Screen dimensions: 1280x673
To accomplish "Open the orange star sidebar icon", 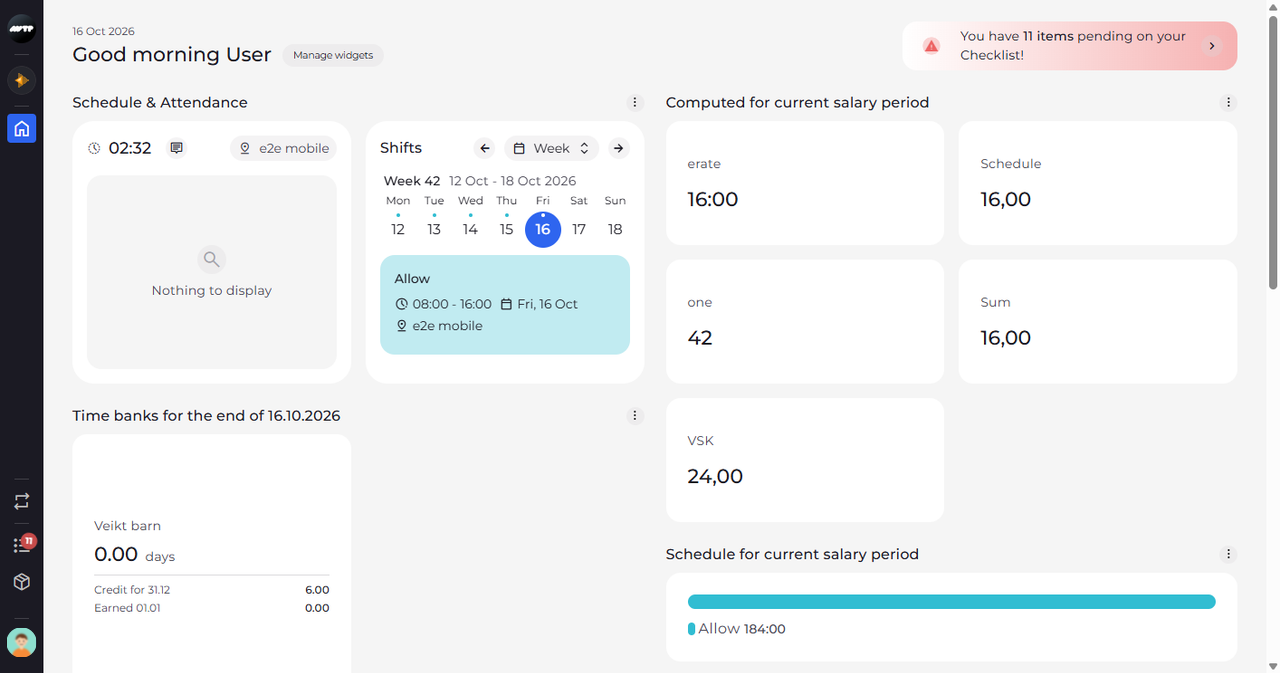I will [x=21, y=80].
